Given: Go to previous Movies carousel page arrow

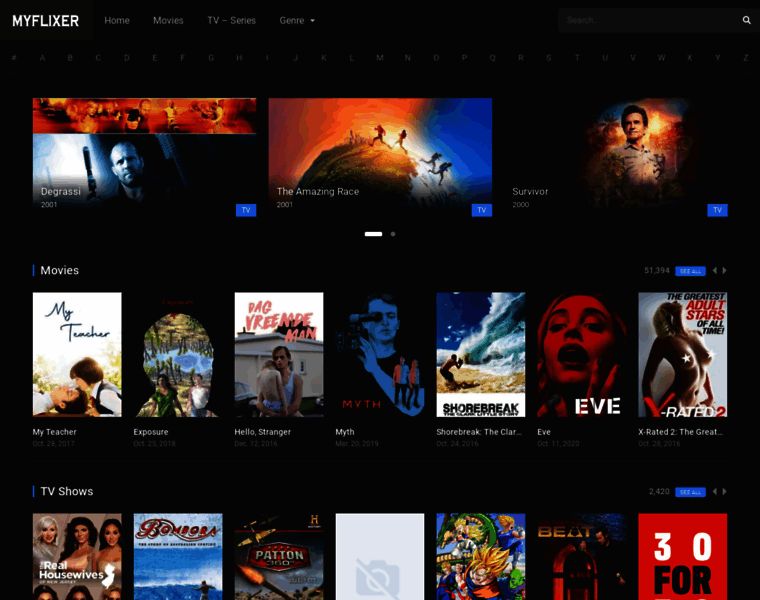Looking at the screenshot, I should pos(714,270).
